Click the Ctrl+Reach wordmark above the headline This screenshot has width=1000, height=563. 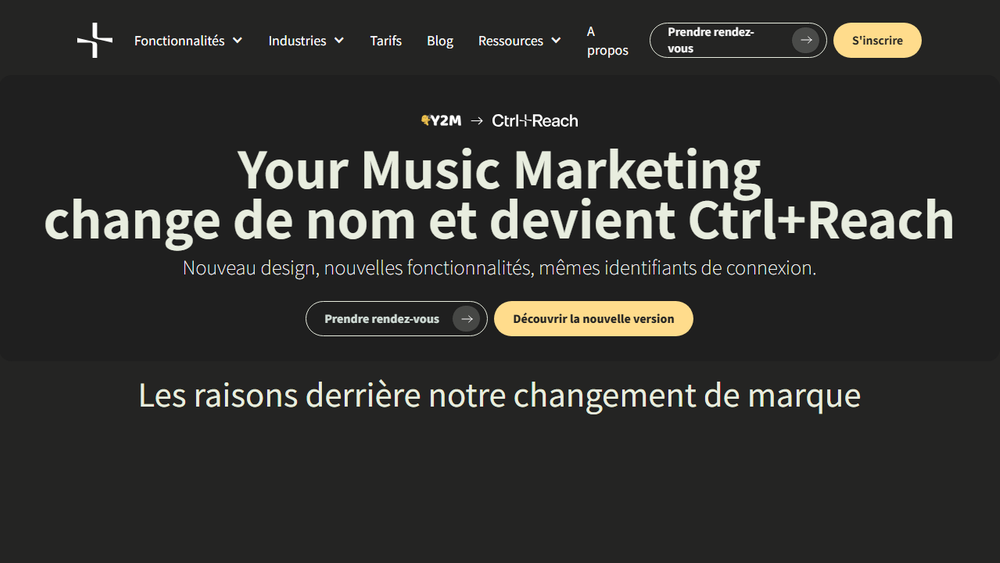tap(534, 121)
